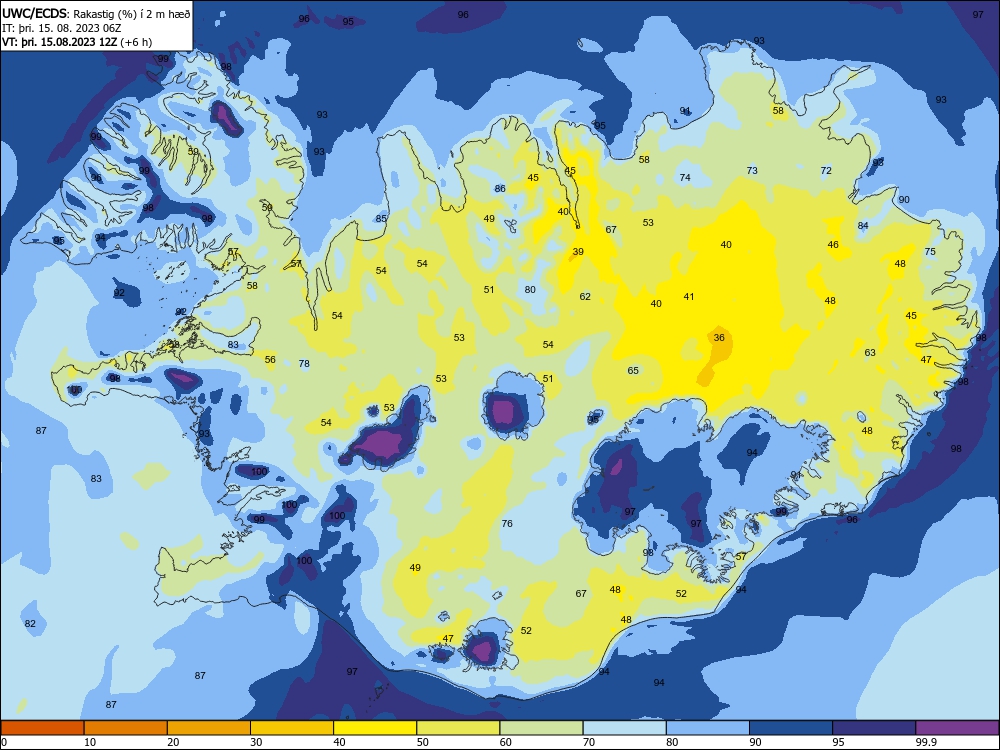This screenshot has height=750, width=1000.
Task: Choose the gold 30–40 legend swatch
Action: [292, 728]
